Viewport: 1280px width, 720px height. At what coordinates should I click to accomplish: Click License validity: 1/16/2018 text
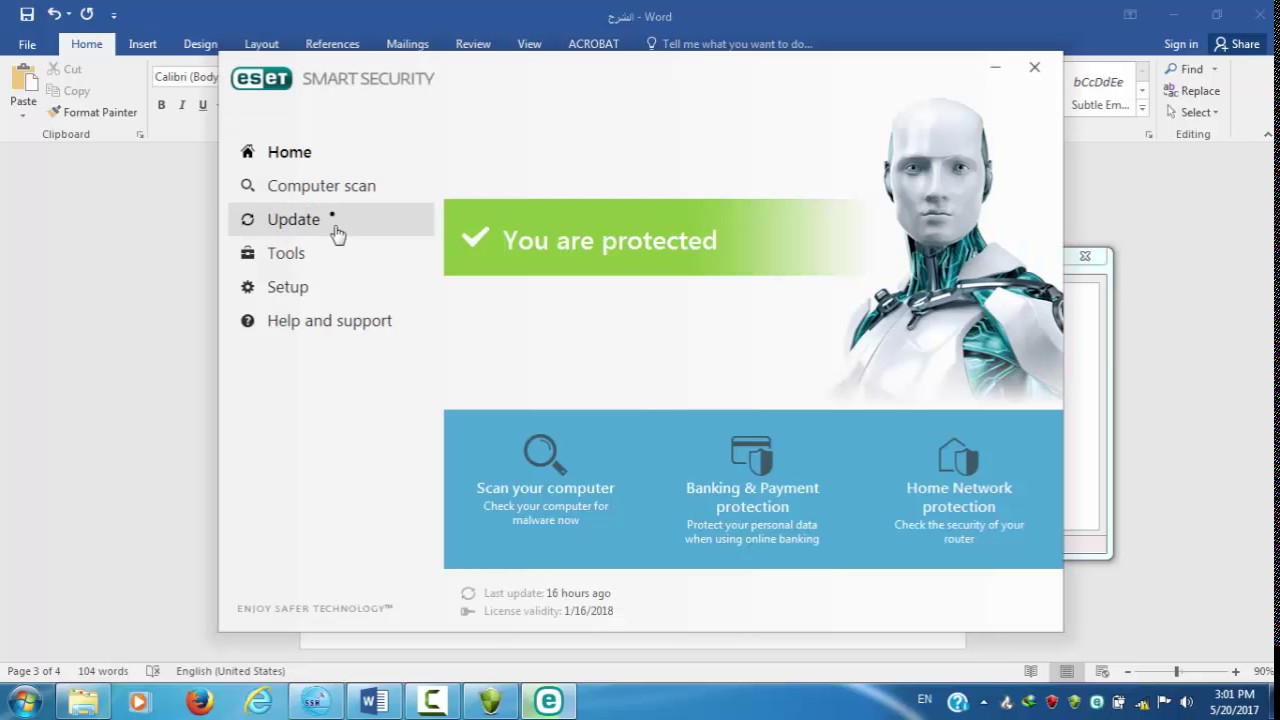click(548, 611)
